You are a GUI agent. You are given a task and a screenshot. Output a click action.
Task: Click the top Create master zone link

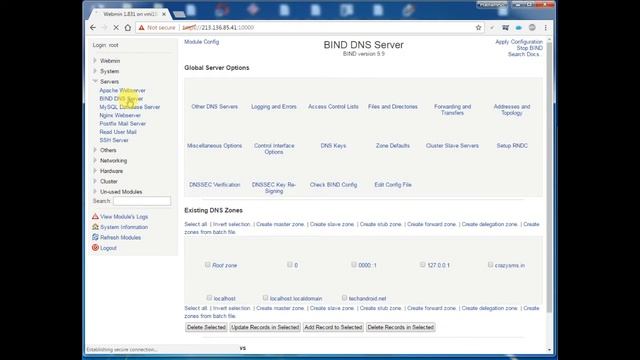tap(280, 224)
